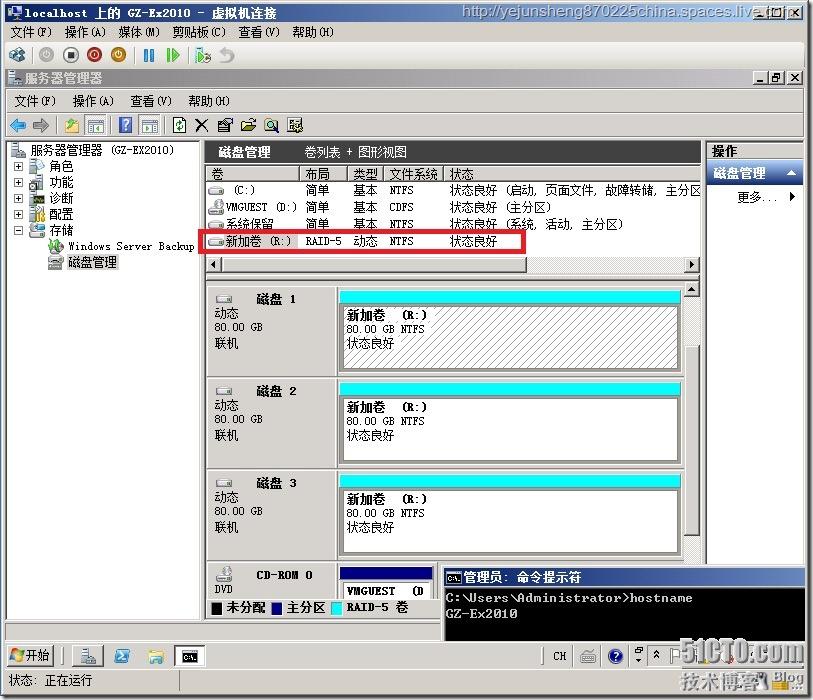Open 文件(F) menu in virtual machine connection window
This screenshot has height=700, width=813.
coord(31,32)
